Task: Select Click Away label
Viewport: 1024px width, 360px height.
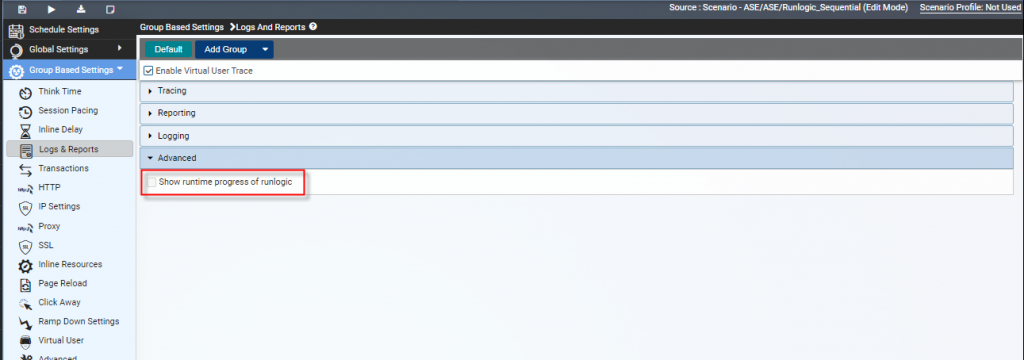Action: coord(59,303)
